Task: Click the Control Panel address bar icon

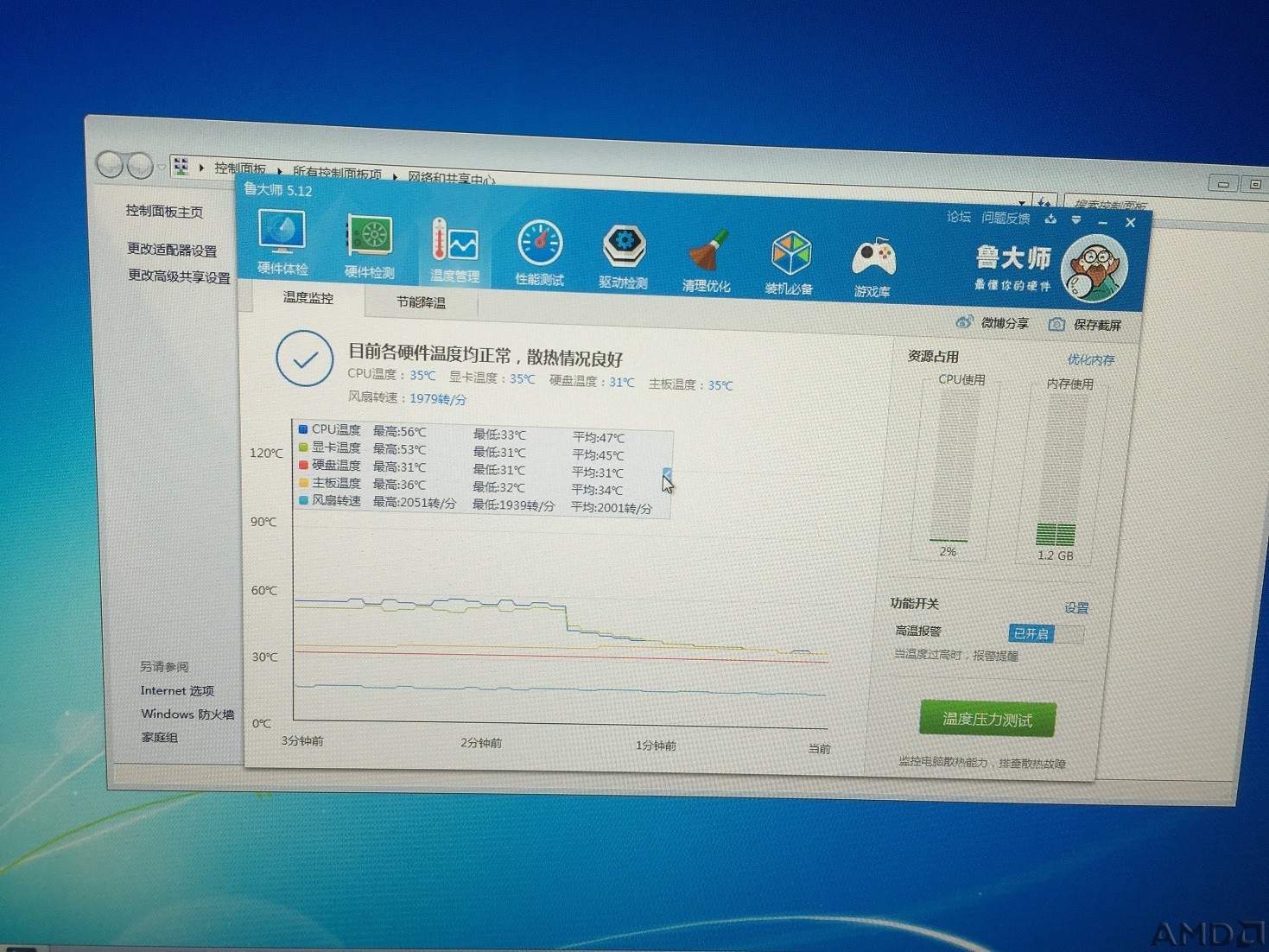Action: [x=181, y=165]
